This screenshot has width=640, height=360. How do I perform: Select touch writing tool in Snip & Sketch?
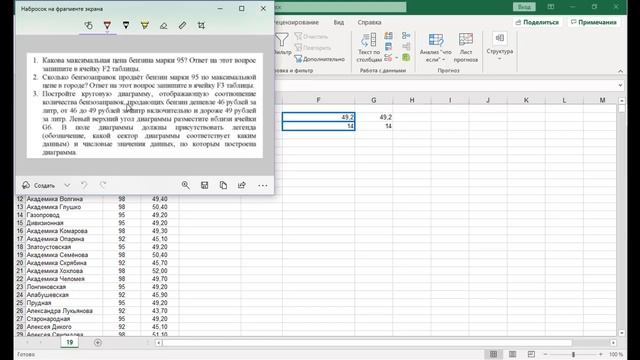pyautogui.click(x=88, y=25)
